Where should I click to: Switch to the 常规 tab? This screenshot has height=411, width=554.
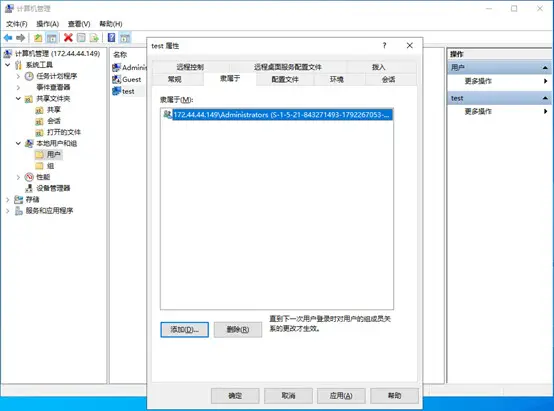pyautogui.click(x=175, y=79)
